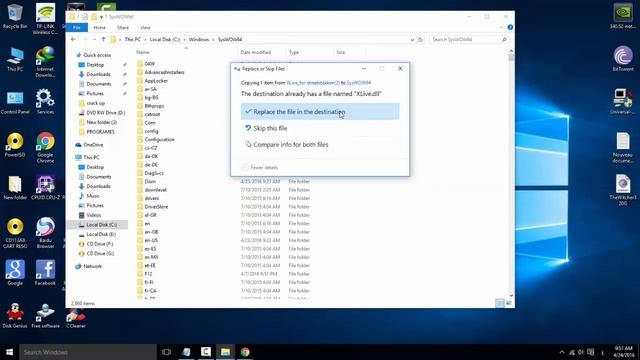This screenshot has width=640, height=360.
Task: Click the Windows Start button
Action: [x=9, y=352]
